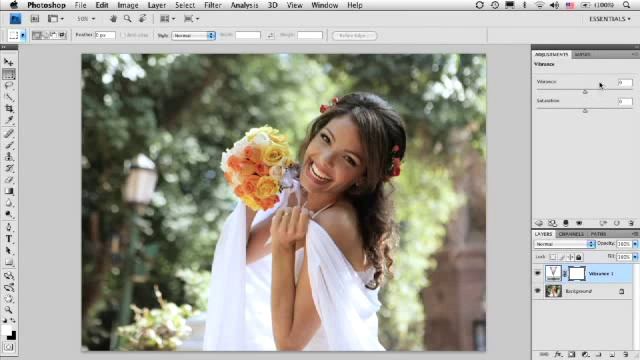The width and height of the screenshot is (640, 360).
Task: Select the Magic Wand tool
Action: coord(9,97)
